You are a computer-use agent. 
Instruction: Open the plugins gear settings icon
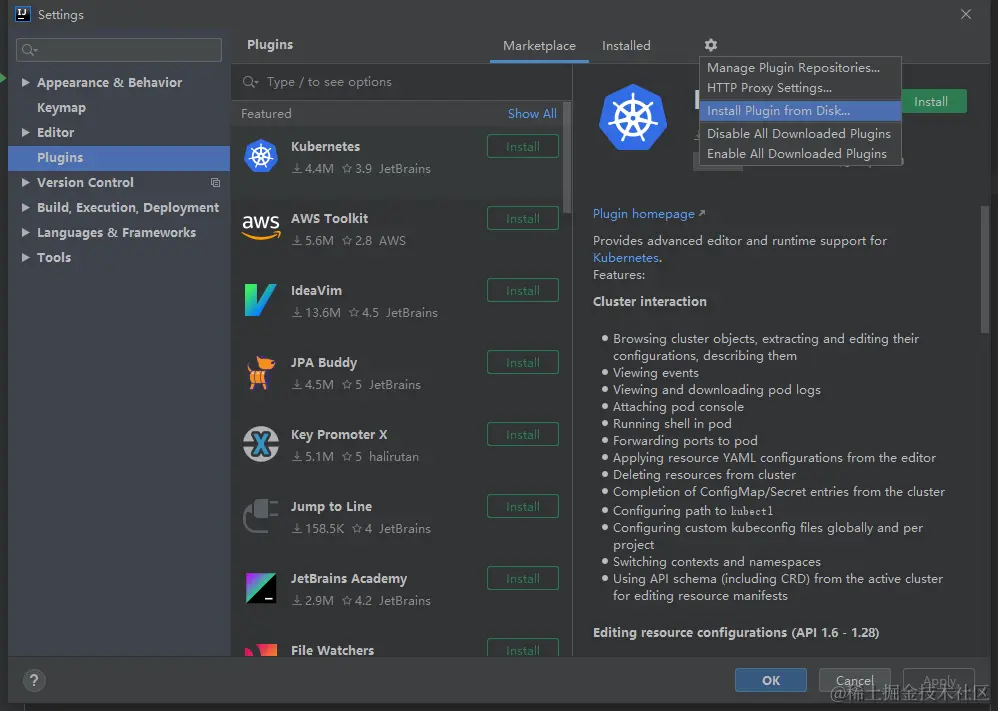pos(711,45)
